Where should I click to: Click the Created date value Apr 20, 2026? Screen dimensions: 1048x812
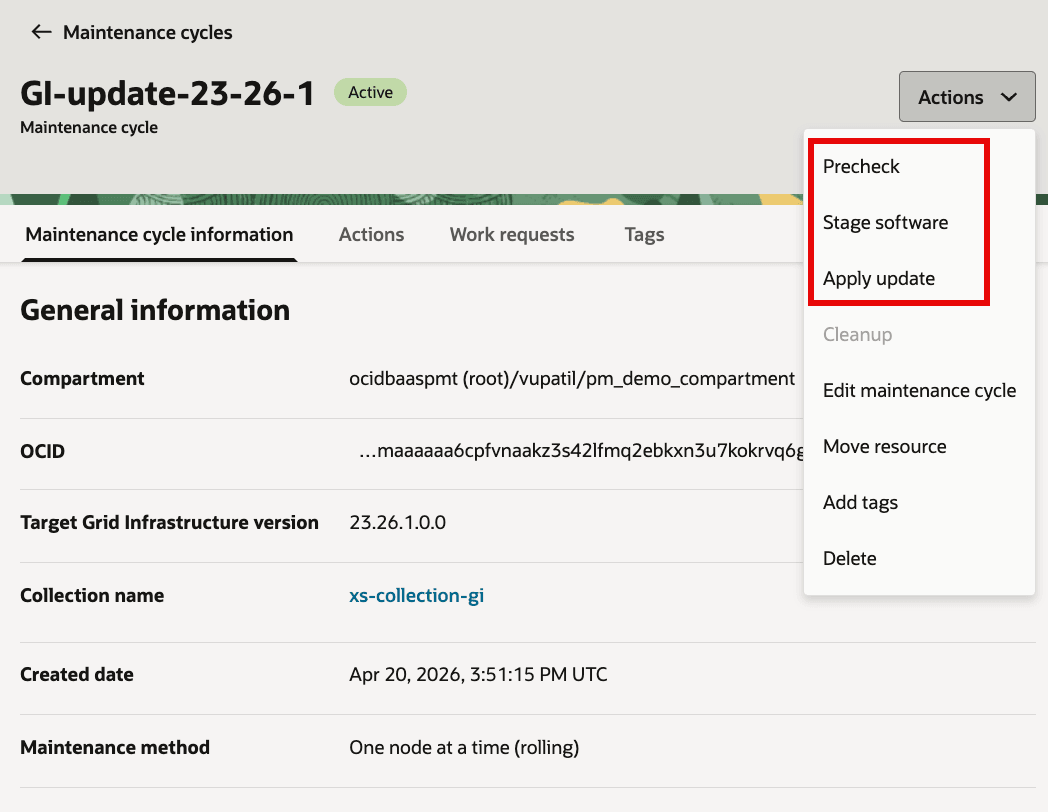click(478, 674)
